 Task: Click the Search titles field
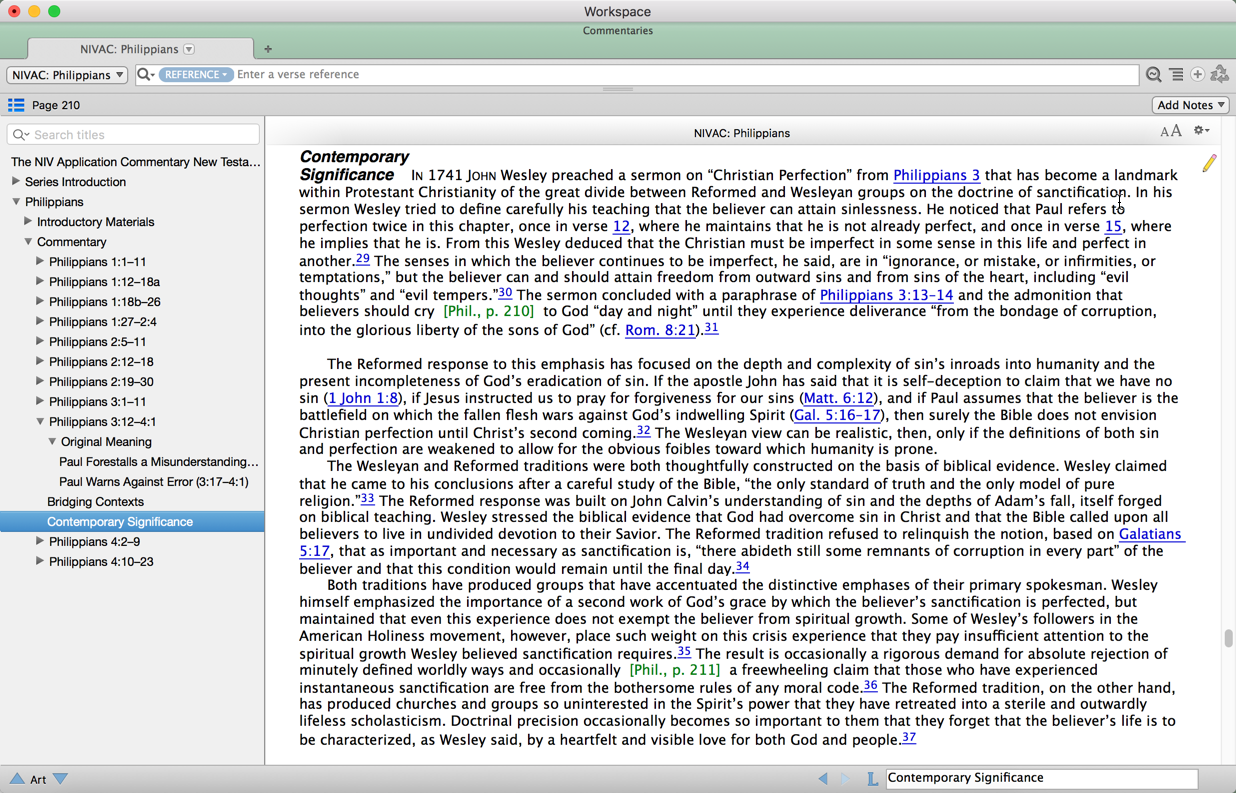point(133,135)
